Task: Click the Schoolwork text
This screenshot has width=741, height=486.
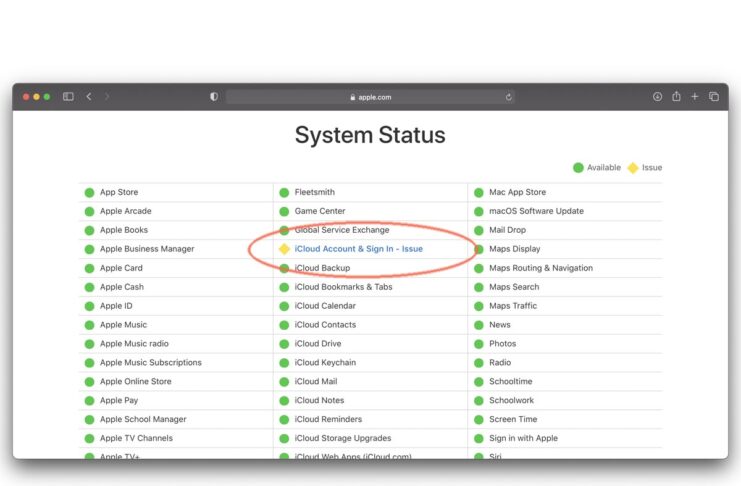Action: (x=511, y=400)
